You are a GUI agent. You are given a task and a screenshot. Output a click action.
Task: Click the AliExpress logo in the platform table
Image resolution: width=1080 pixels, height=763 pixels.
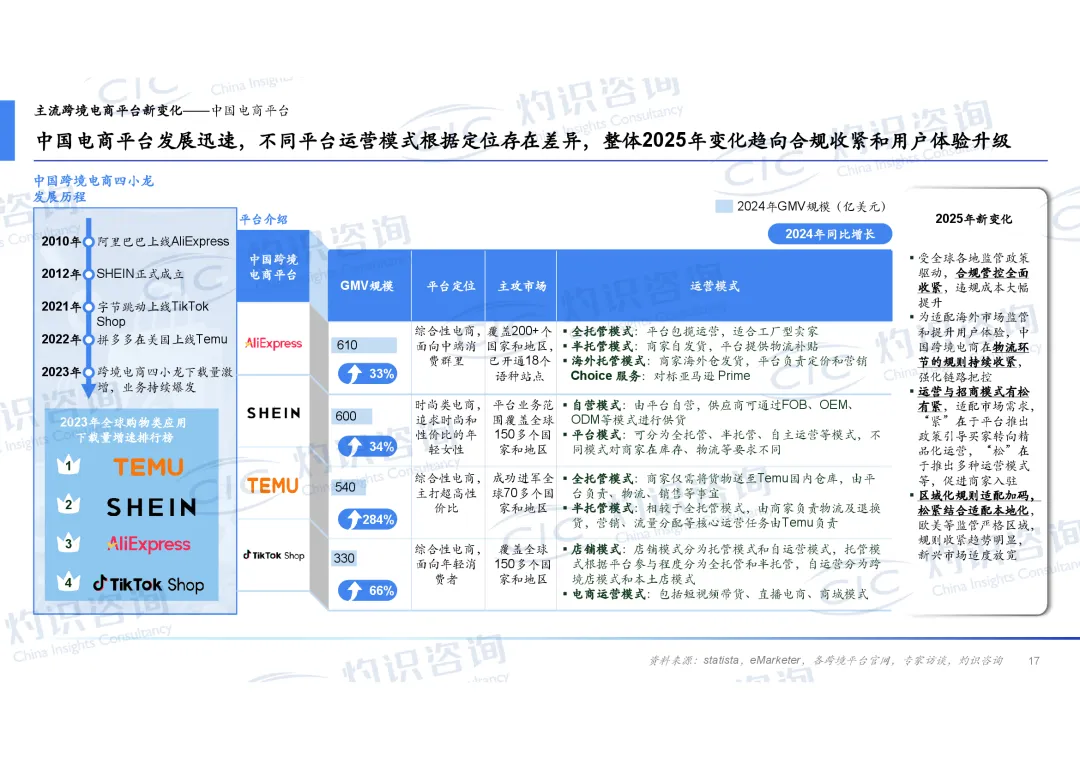[273, 343]
